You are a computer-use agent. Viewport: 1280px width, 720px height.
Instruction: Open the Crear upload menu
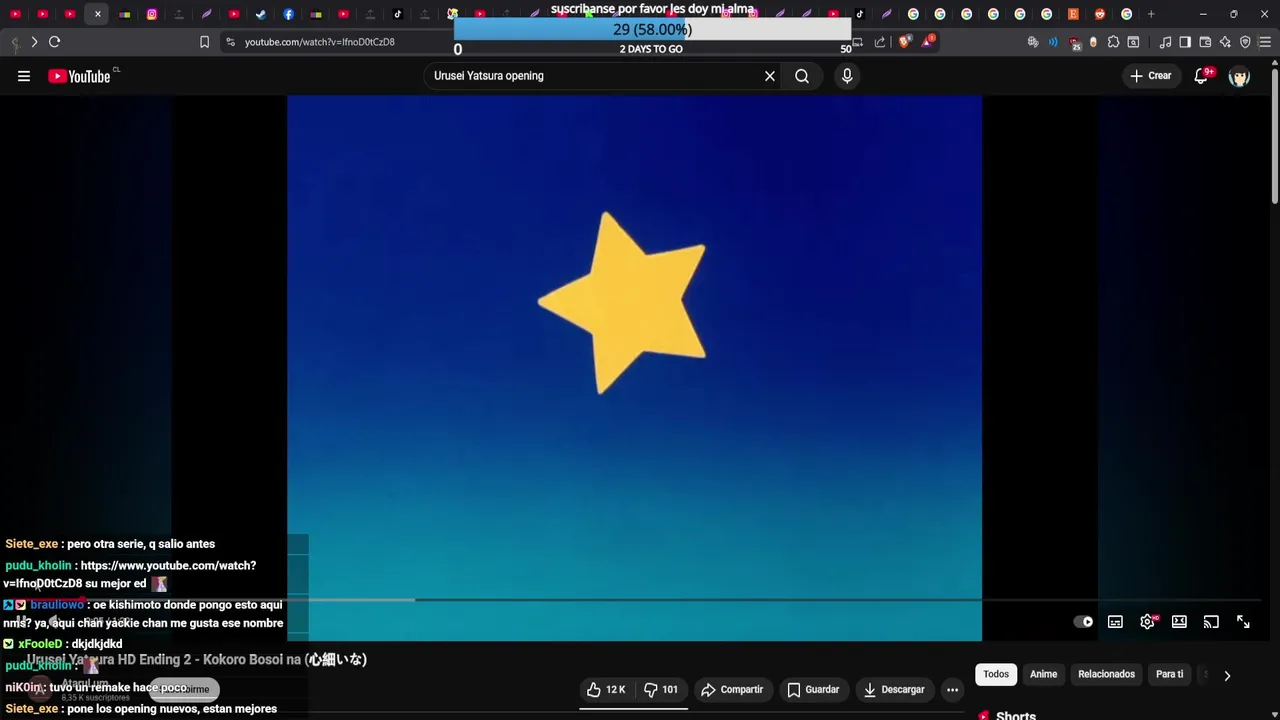click(1150, 76)
